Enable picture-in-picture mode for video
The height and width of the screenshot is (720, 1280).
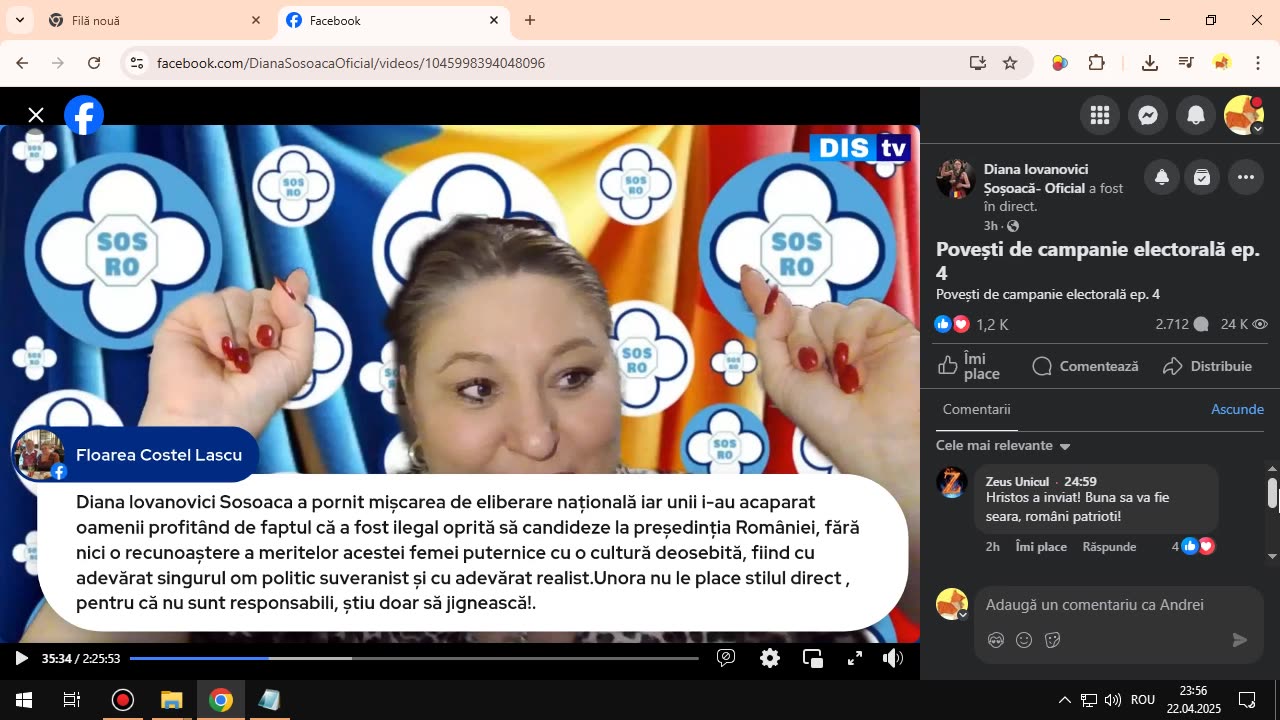pyautogui.click(x=813, y=658)
